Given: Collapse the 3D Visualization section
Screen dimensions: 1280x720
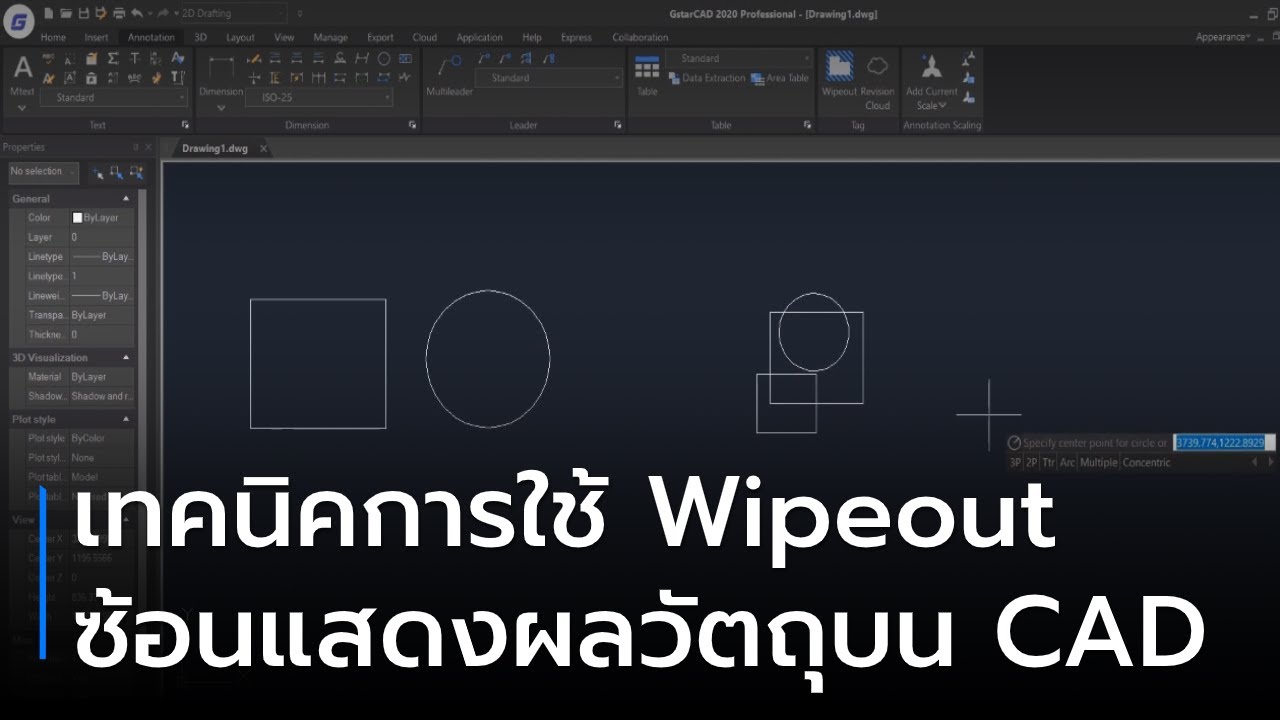Looking at the screenshot, I should [x=126, y=357].
